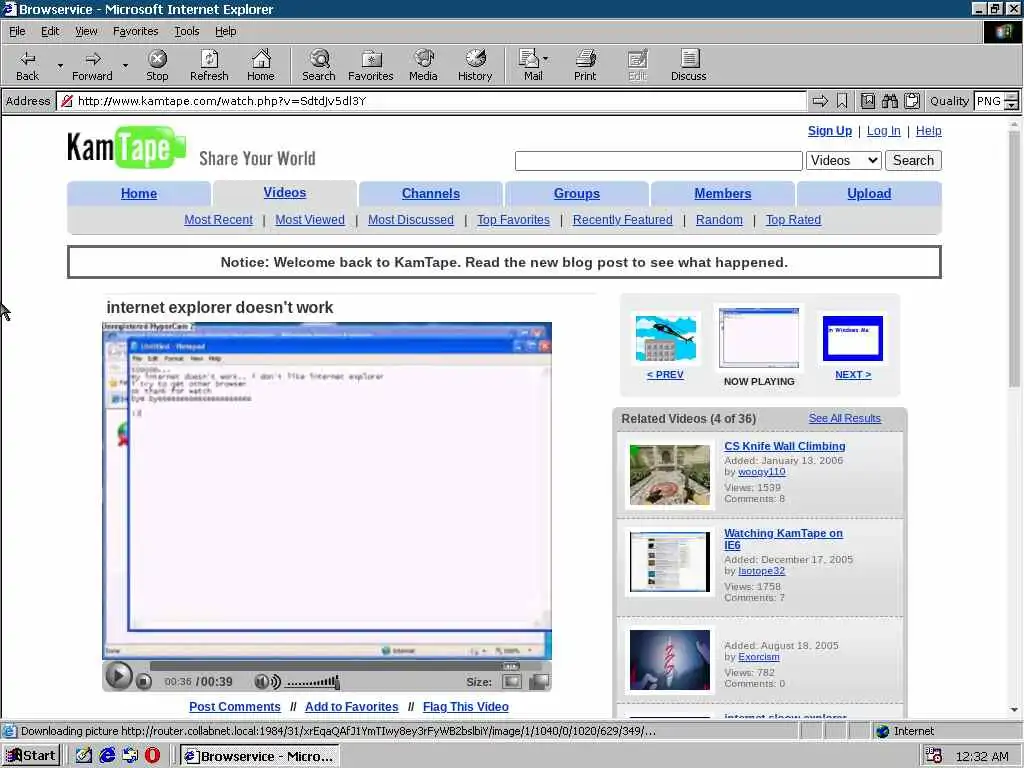Click the first quick launch notepad icon
Screen dimensions: 1024x768
click(84, 756)
